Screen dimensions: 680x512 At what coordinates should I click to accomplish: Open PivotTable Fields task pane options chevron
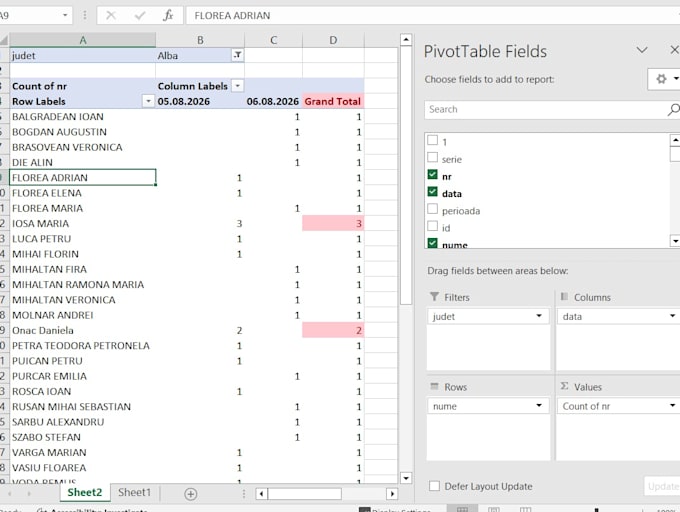pos(642,50)
